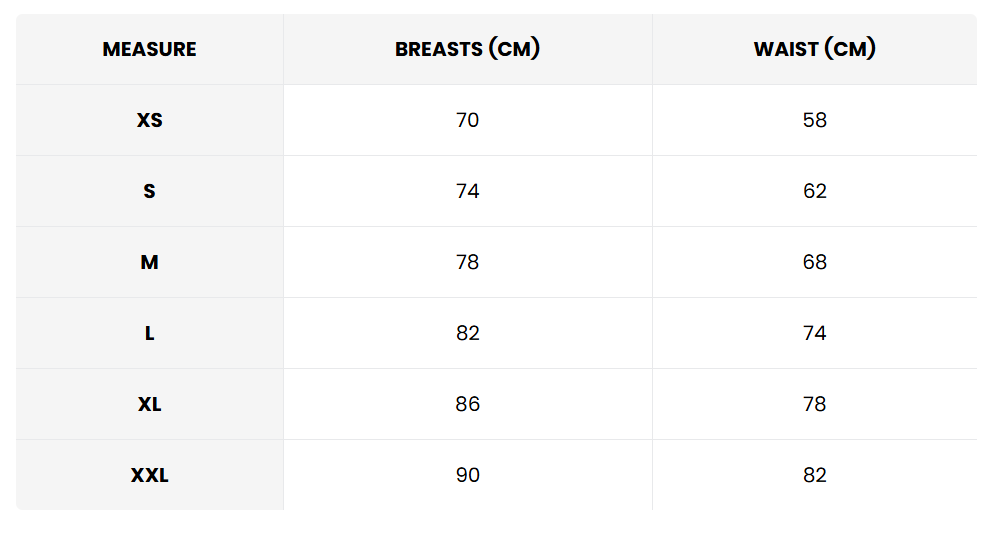Click the XL breasts value 86
Image resolution: width=989 pixels, height=535 pixels.
(467, 404)
